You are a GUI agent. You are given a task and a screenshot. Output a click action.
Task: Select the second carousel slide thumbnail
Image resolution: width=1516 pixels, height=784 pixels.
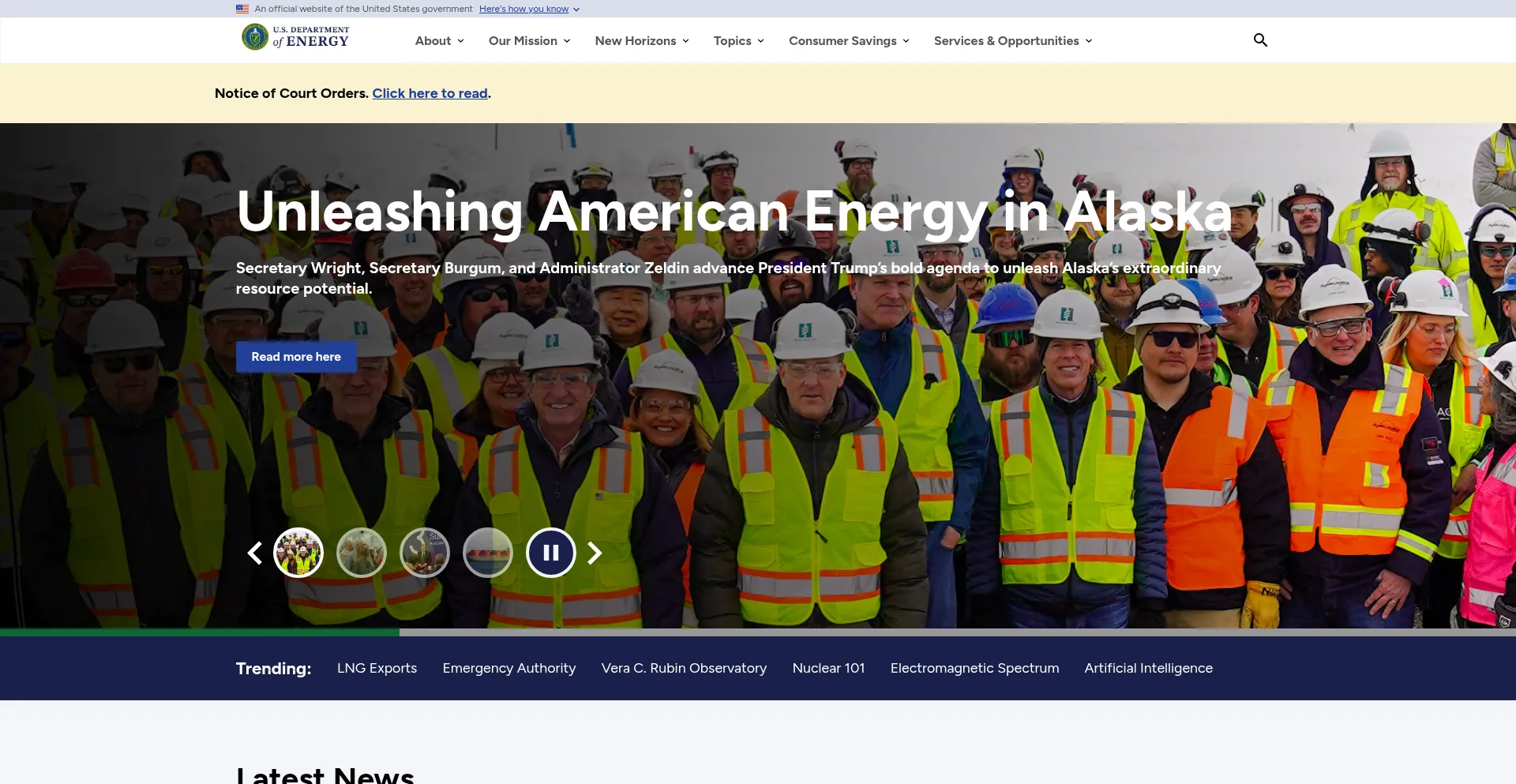362,553
